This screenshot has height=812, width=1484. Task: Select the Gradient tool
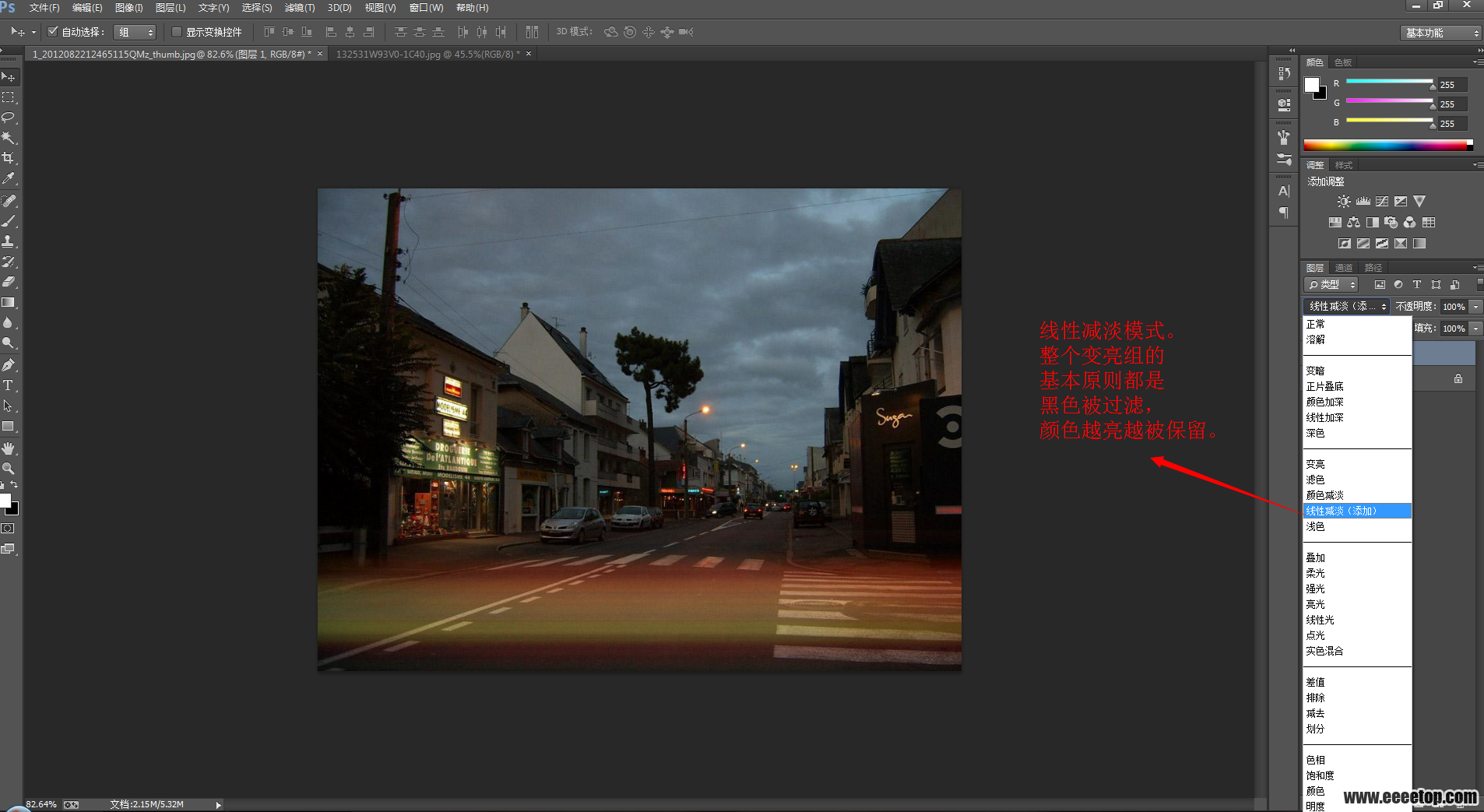(9, 302)
